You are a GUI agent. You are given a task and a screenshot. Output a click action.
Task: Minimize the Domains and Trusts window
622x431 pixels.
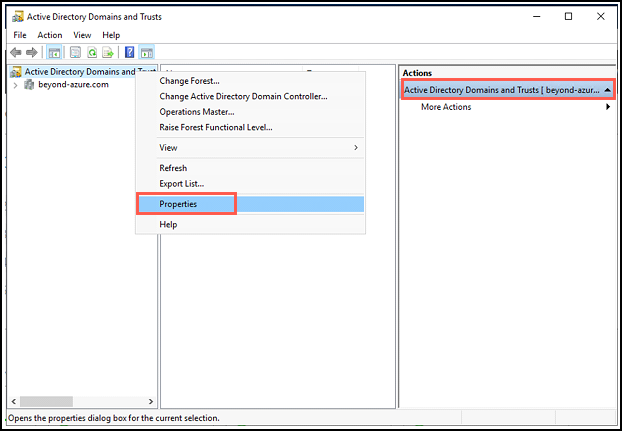tap(537, 17)
